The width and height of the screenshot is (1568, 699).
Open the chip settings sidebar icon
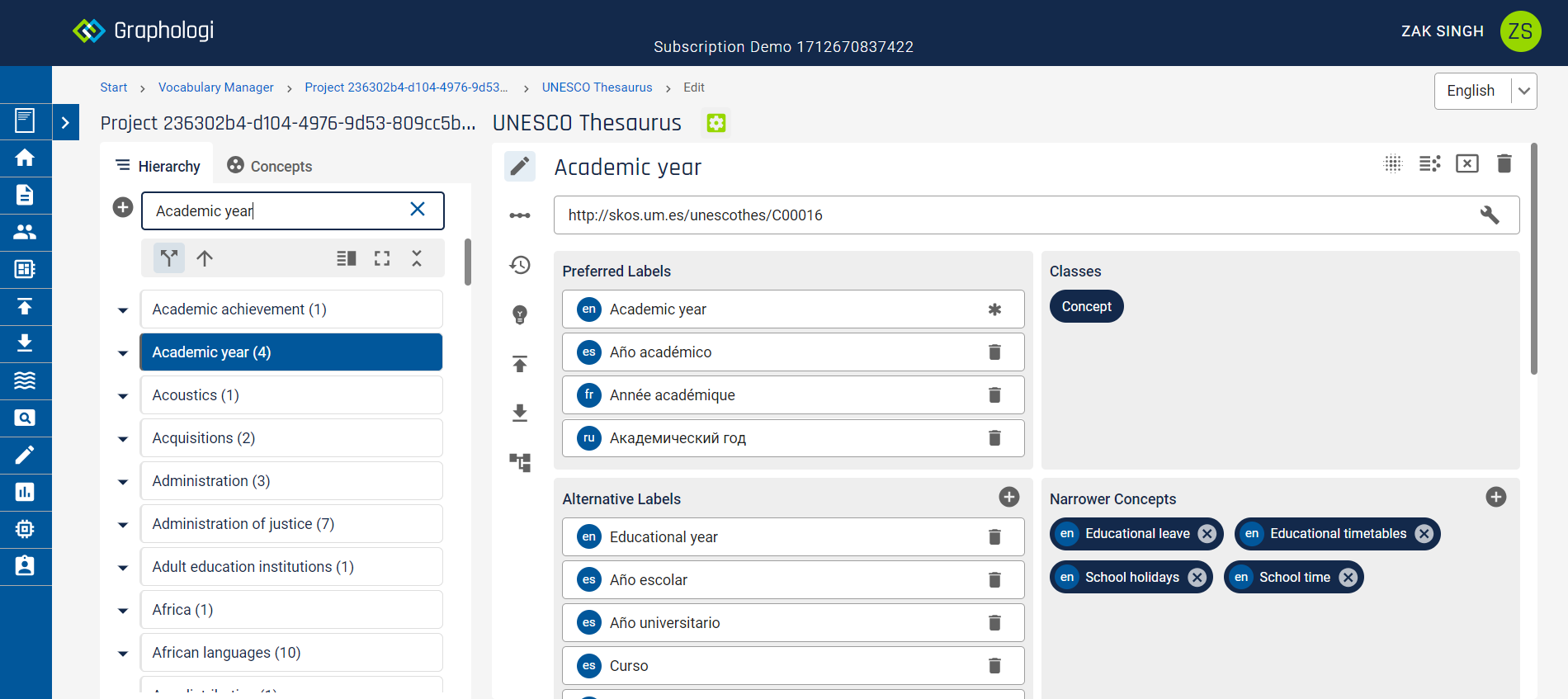coord(25,529)
